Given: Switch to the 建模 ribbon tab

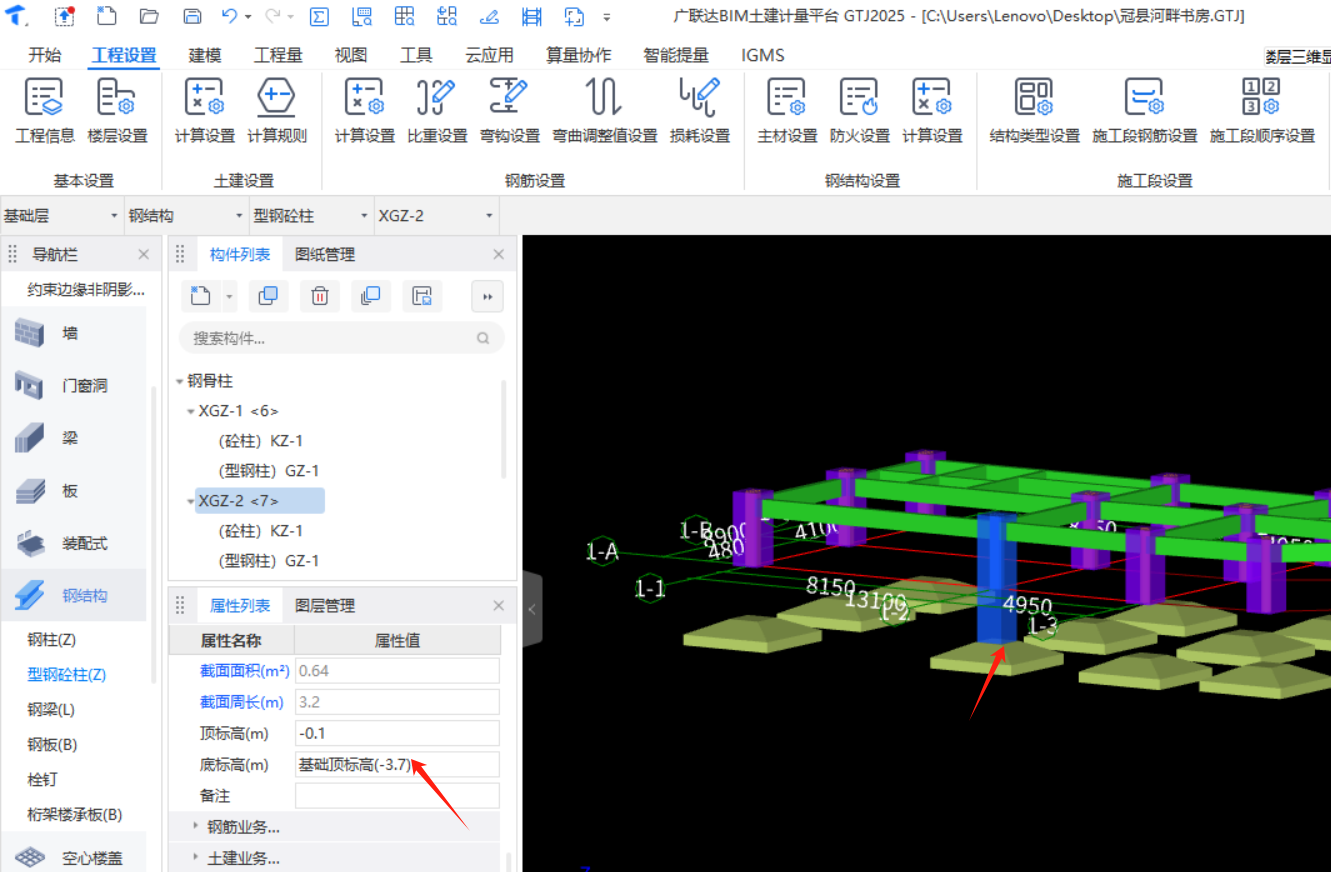Looking at the screenshot, I should (x=205, y=55).
